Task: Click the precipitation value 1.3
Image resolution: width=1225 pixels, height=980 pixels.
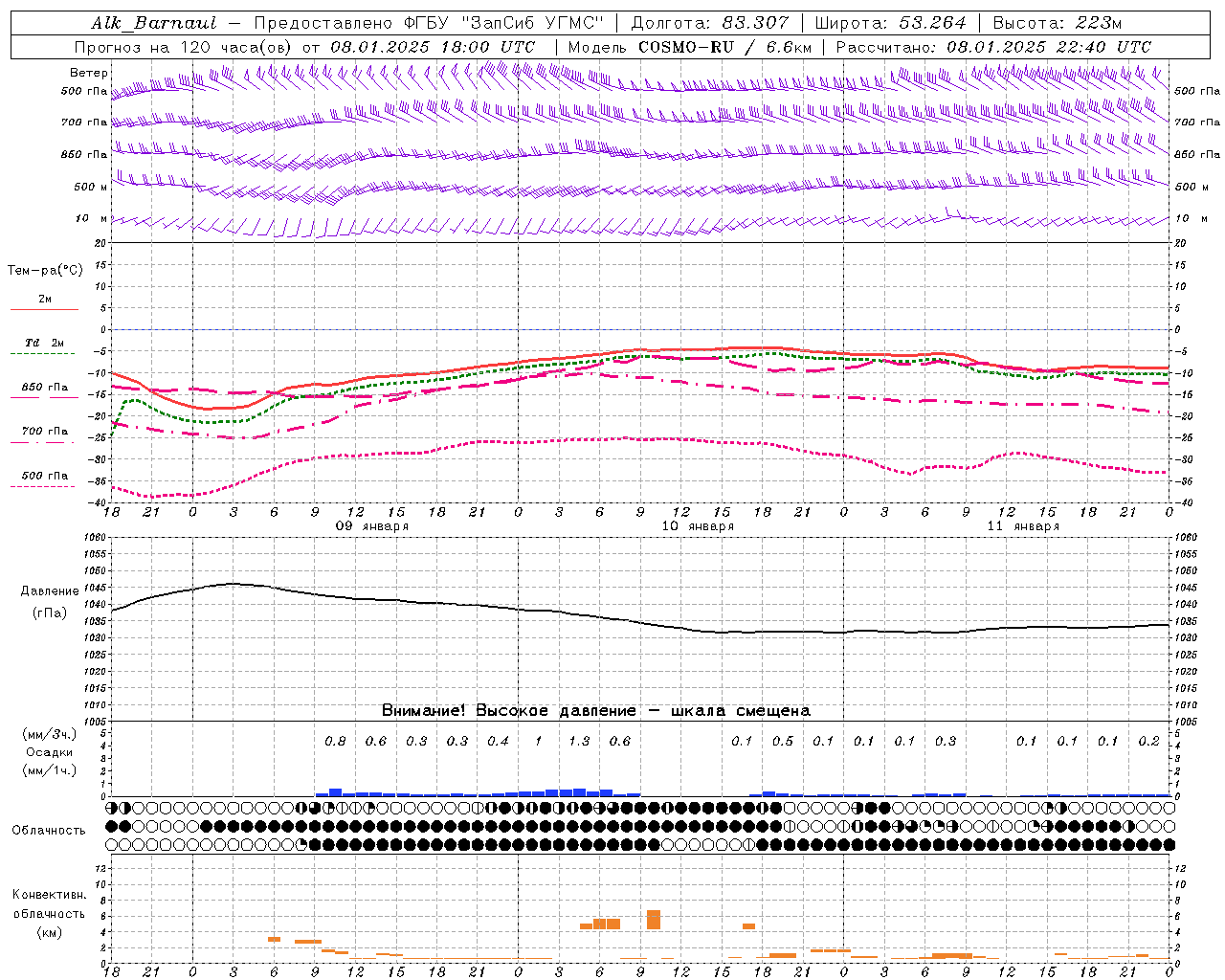Action: click(579, 741)
